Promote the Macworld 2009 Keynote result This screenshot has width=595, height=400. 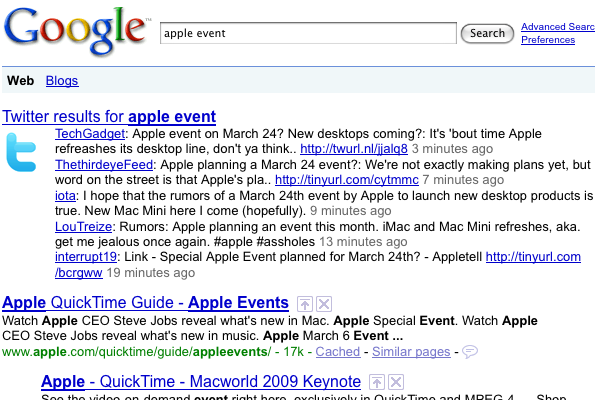377,382
